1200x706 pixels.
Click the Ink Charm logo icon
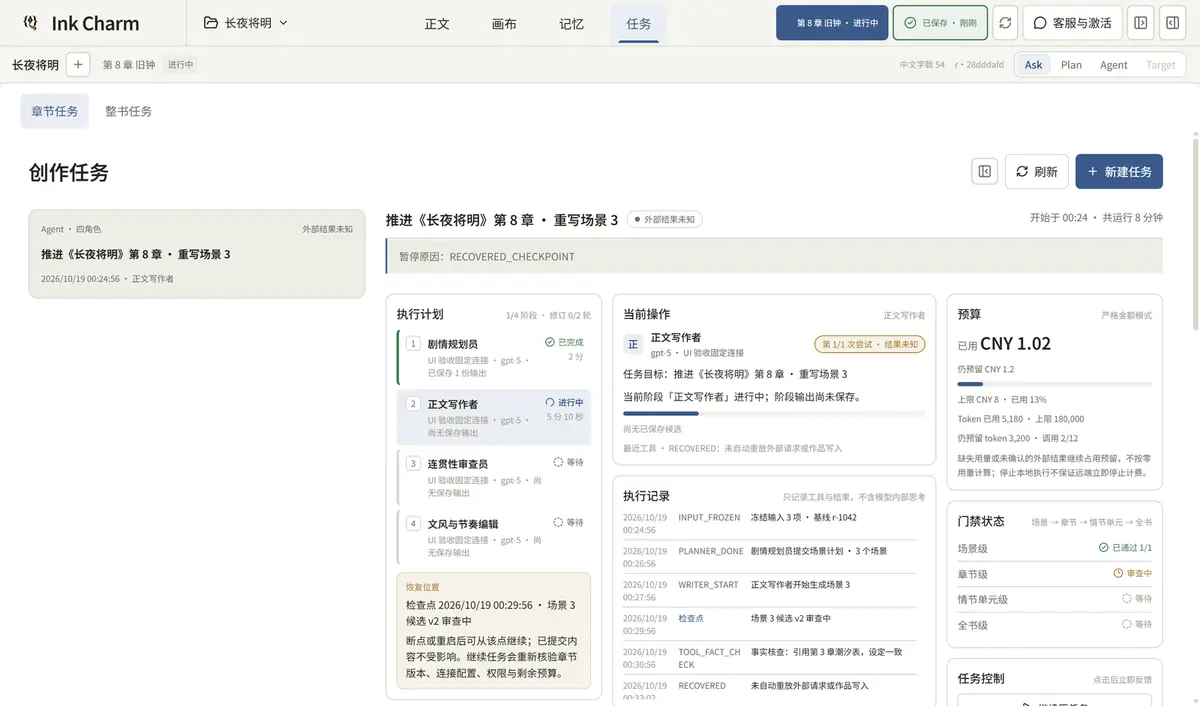point(30,23)
